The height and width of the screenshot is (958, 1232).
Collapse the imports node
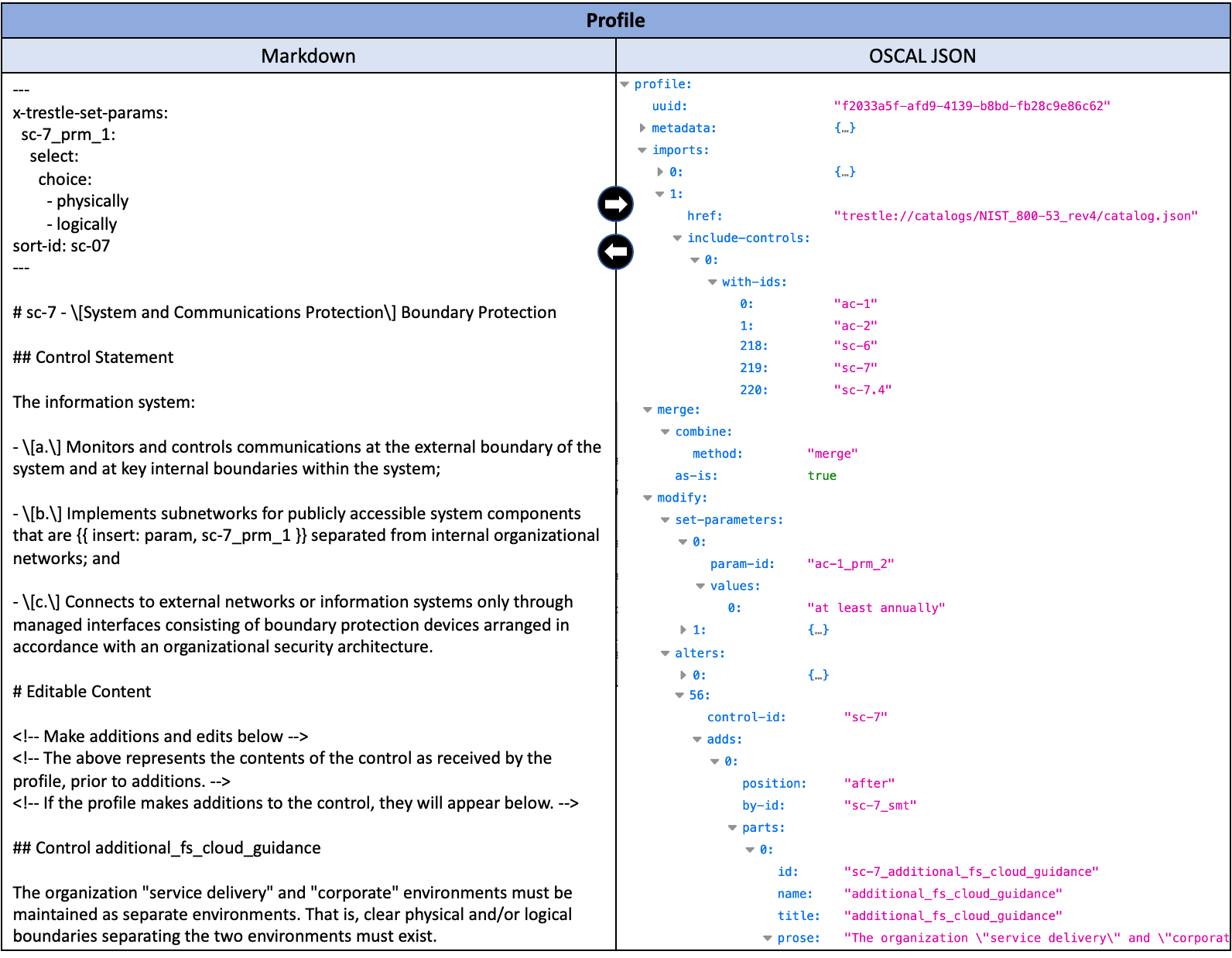click(642, 150)
